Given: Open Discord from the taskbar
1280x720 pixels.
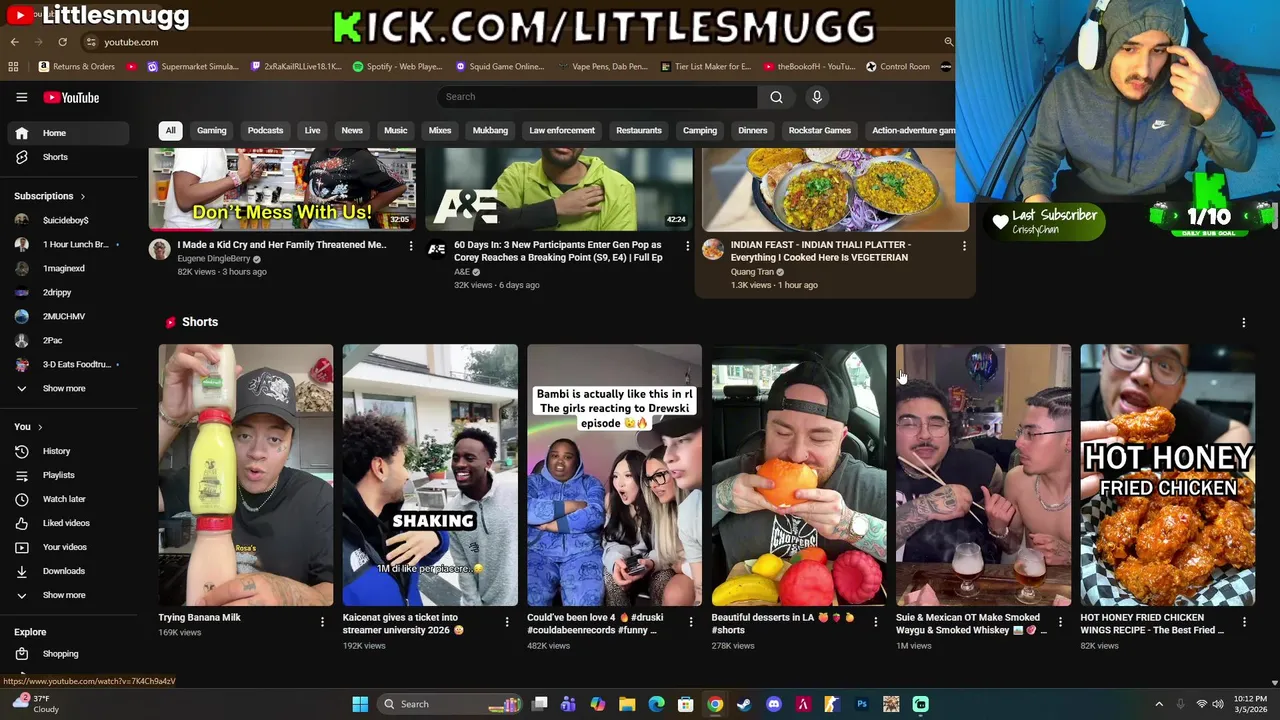Looking at the screenshot, I should [773, 704].
